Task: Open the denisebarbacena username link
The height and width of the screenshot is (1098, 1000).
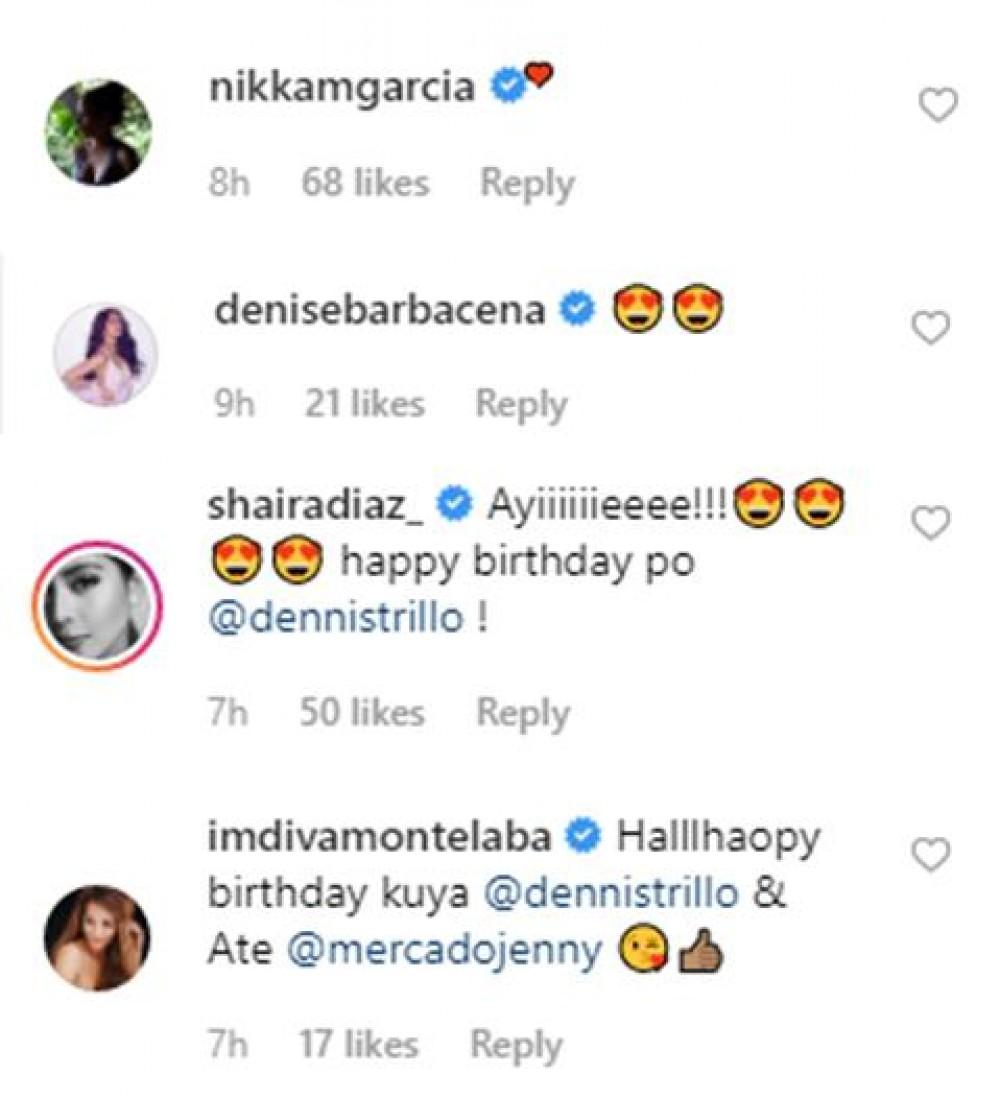Action: [380, 311]
